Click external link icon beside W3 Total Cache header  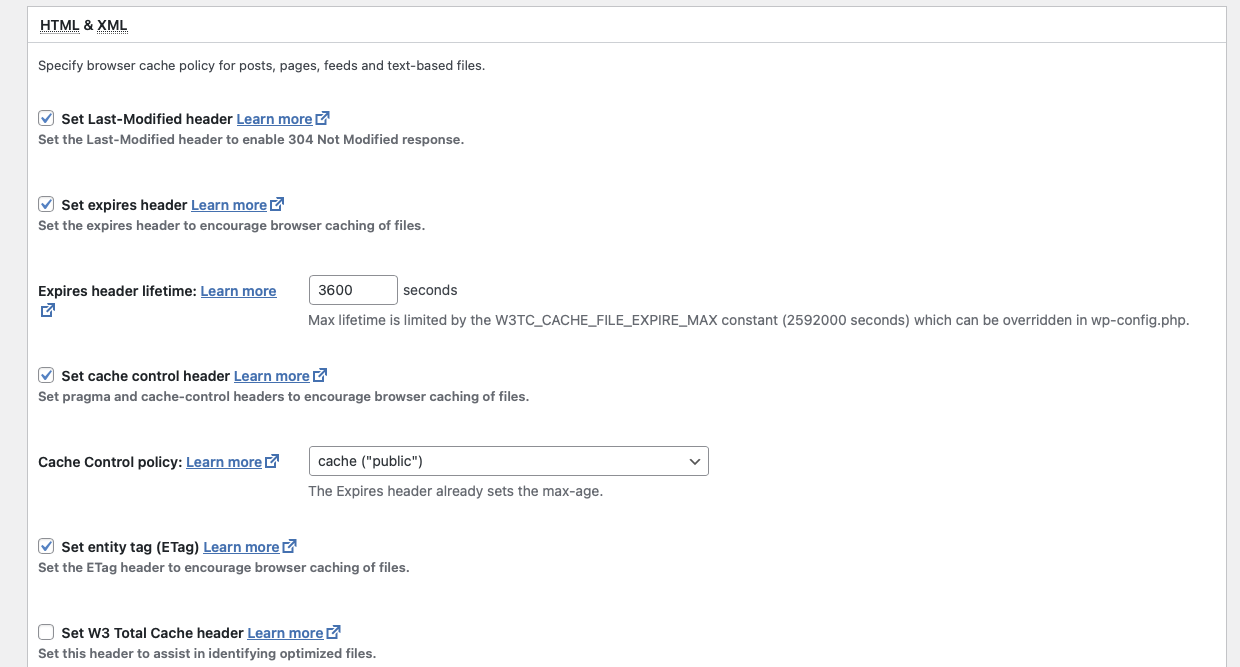click(334, 633)
